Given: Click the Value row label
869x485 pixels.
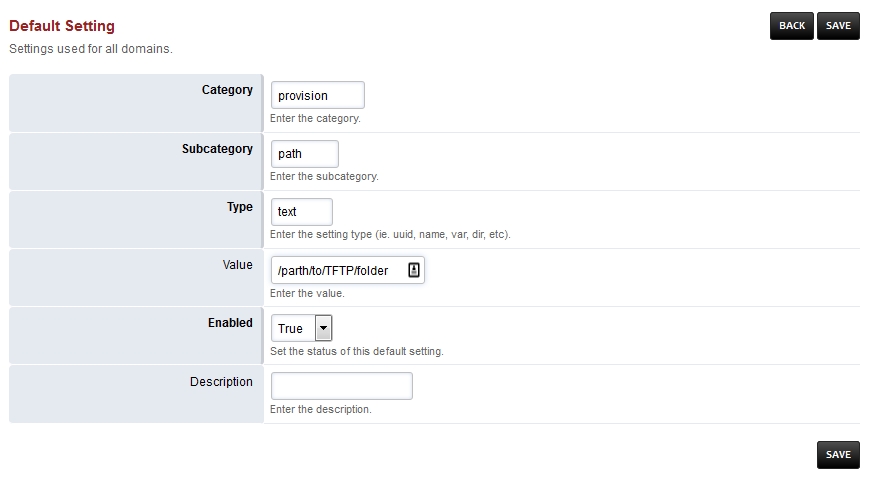Looking at the screenshot, I should click(237, 265).
